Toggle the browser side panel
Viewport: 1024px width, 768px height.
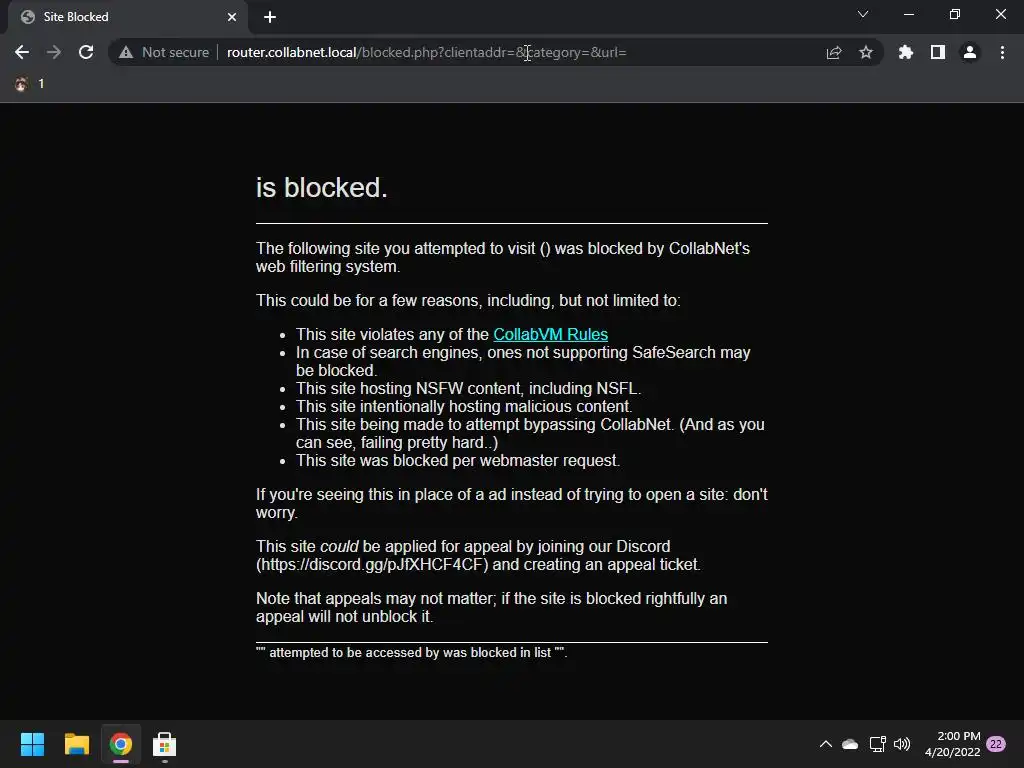[x=938, y=52]
